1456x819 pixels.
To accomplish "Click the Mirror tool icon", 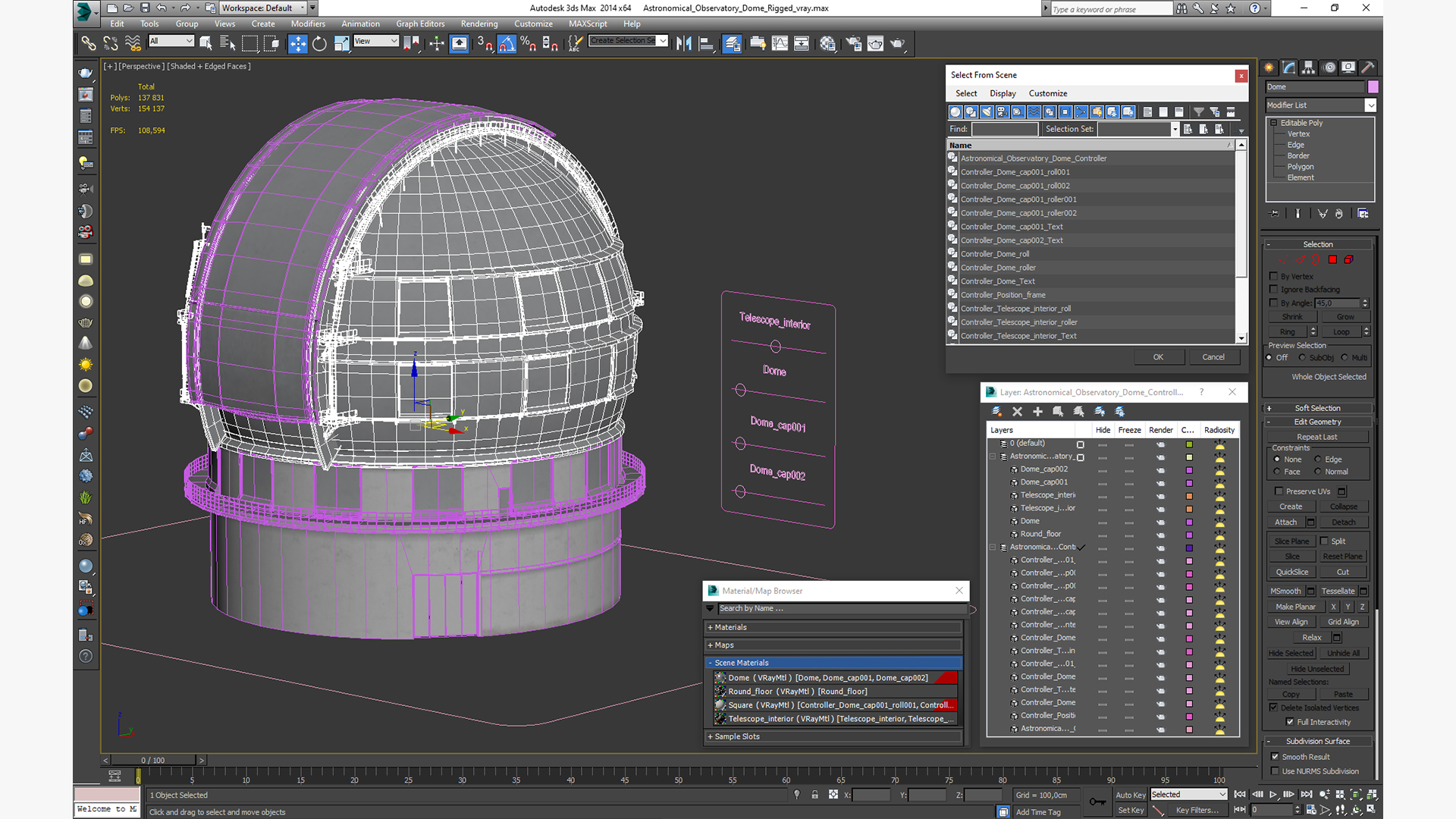I will (684, 43).
